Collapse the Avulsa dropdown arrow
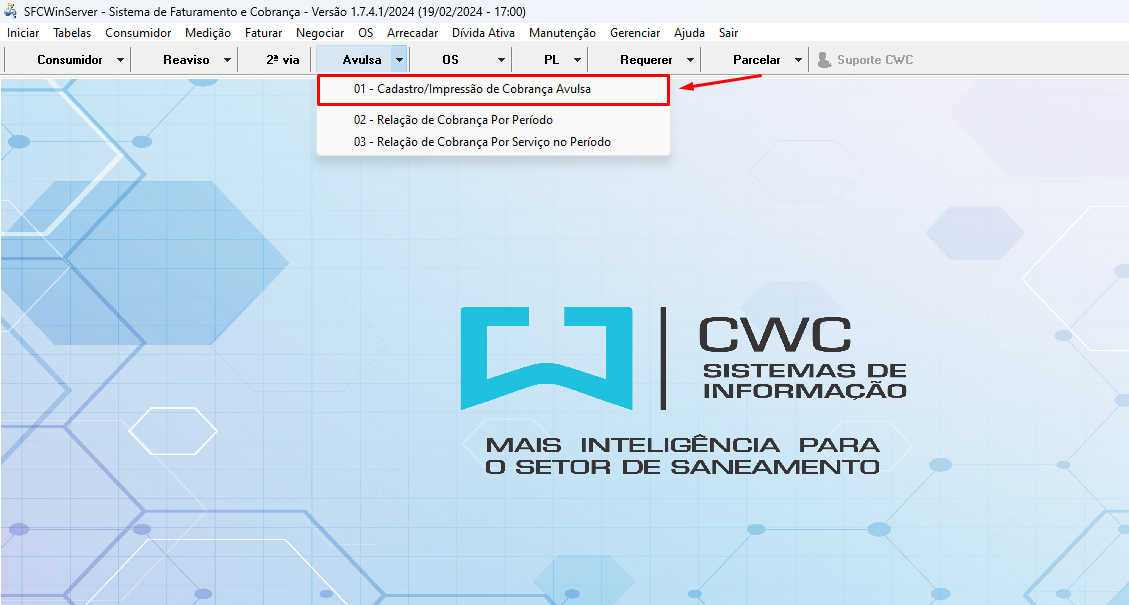This screenshot has height=605, width=1129. [x=399, y=60]
